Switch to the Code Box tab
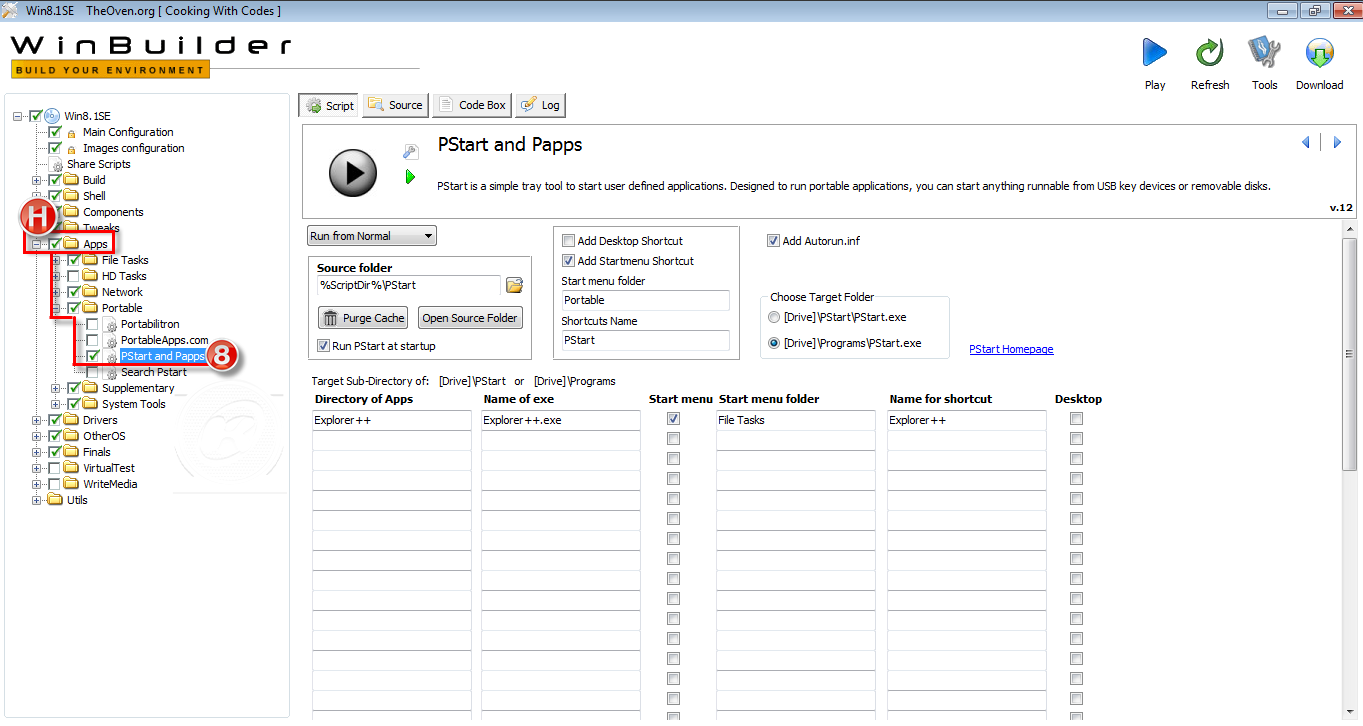Image resolution: width=1363 pixels, height=726 pixels. pos(472,105)
